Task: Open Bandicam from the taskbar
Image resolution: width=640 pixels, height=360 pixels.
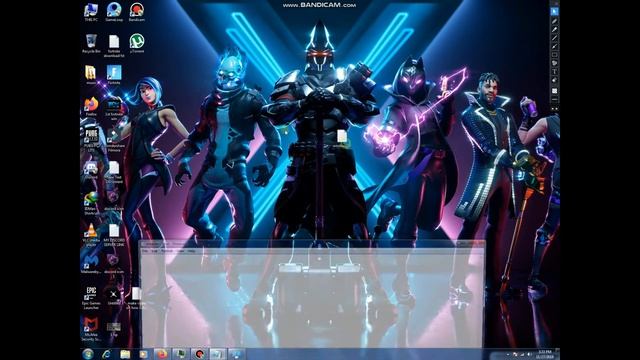Action: [199, 354]
